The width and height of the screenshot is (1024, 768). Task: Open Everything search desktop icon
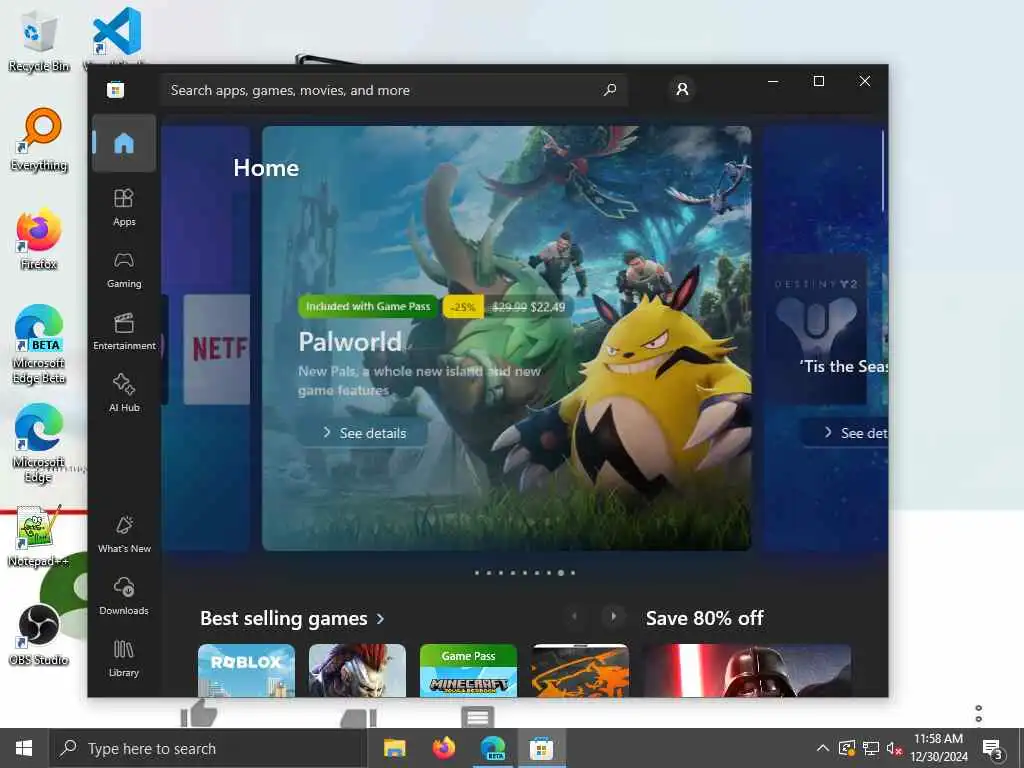pos(39,140)
